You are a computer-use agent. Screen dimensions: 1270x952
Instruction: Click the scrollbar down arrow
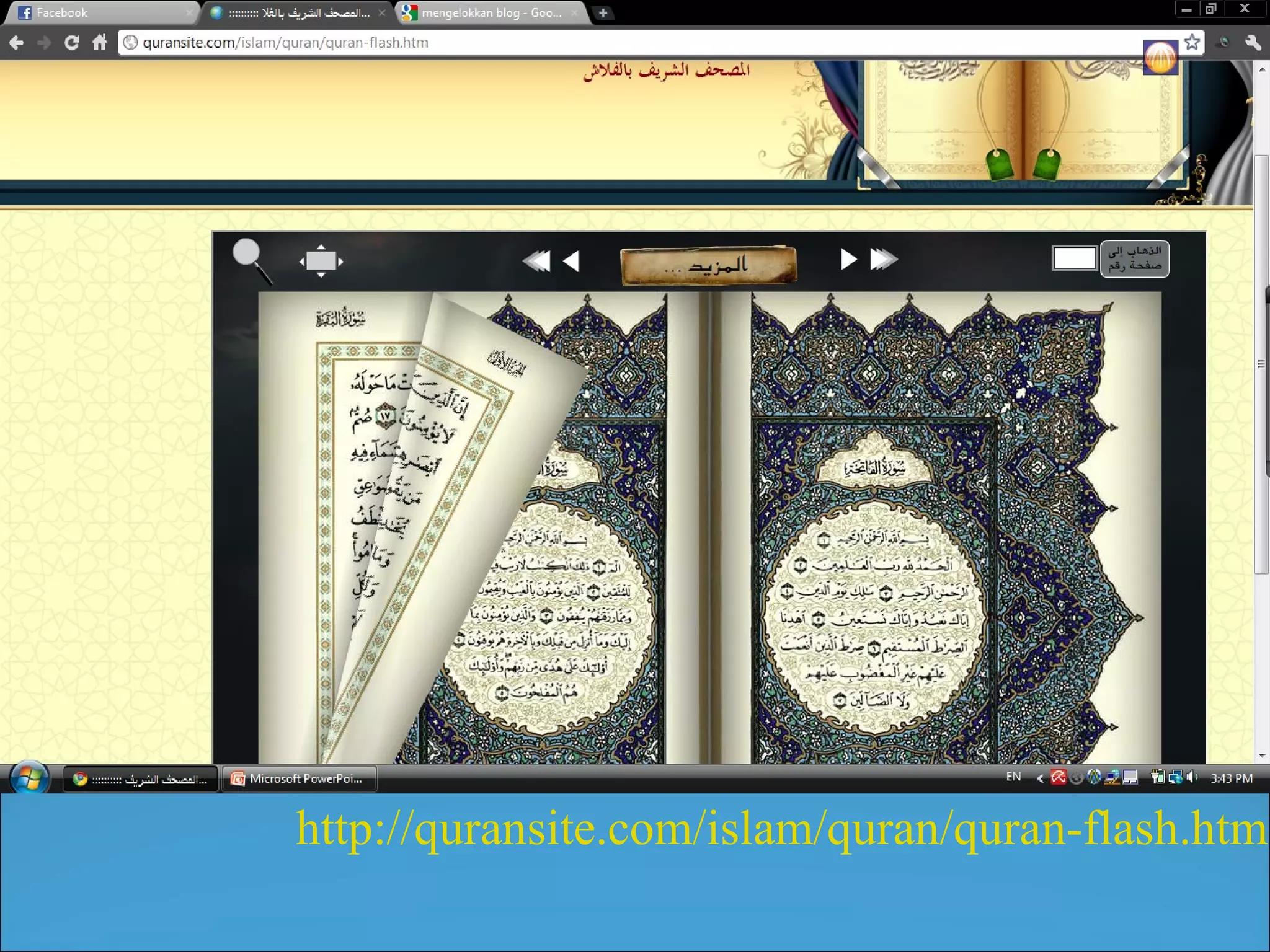pos(1262,756)
